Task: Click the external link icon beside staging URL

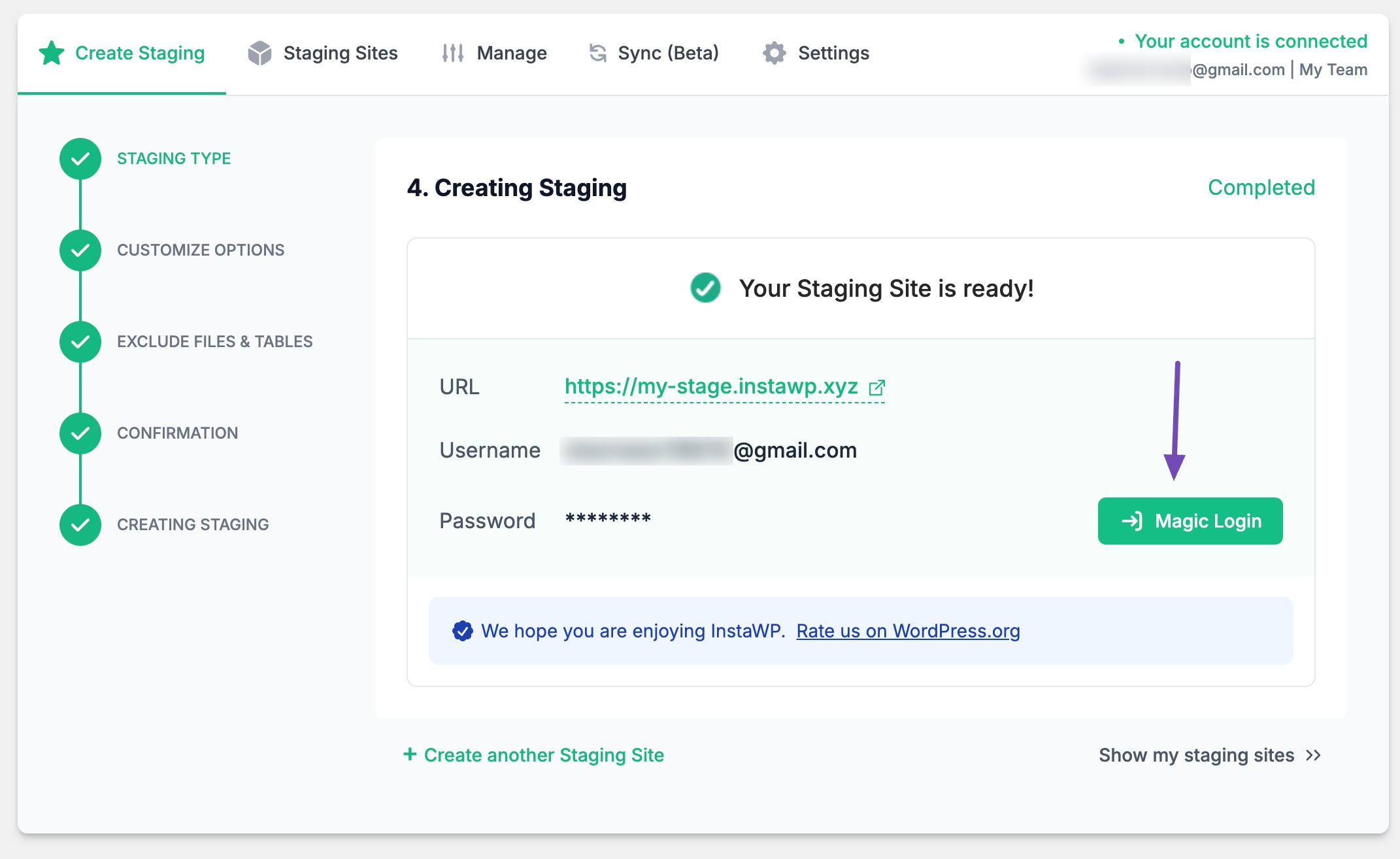Action: (876, 388)
